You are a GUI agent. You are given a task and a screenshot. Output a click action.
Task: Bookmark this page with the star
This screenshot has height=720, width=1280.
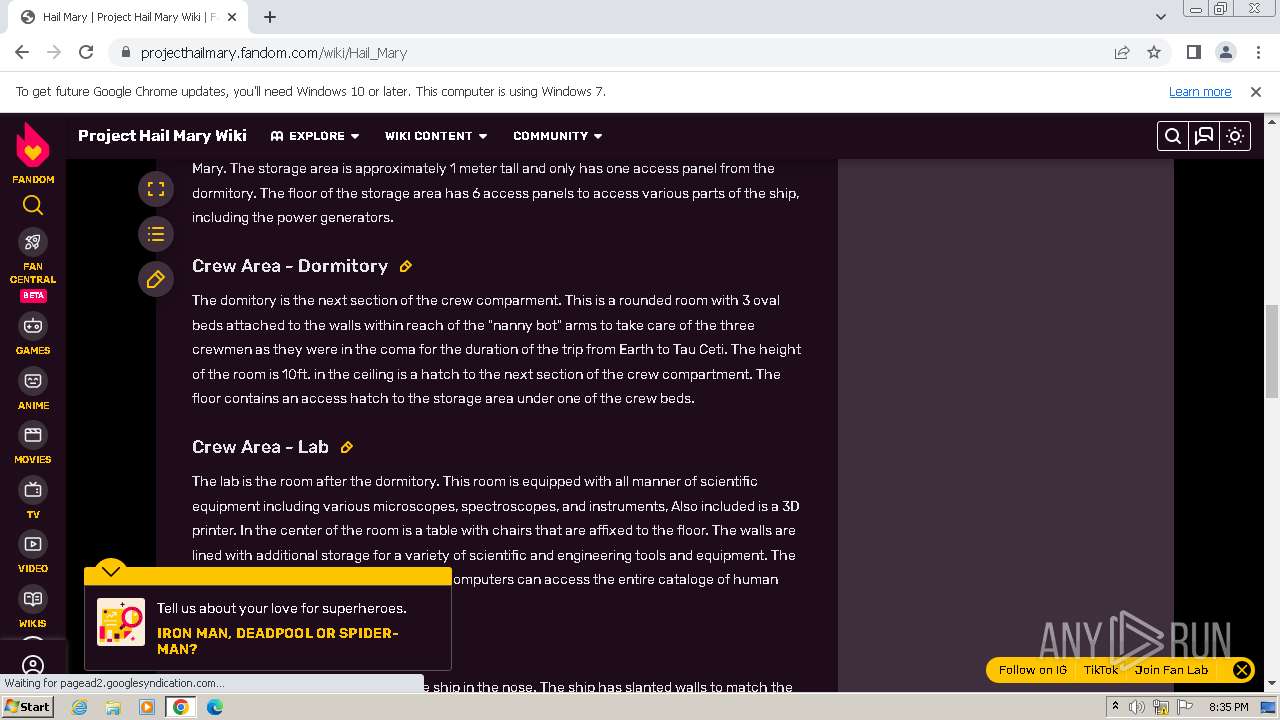(1154, 52)
